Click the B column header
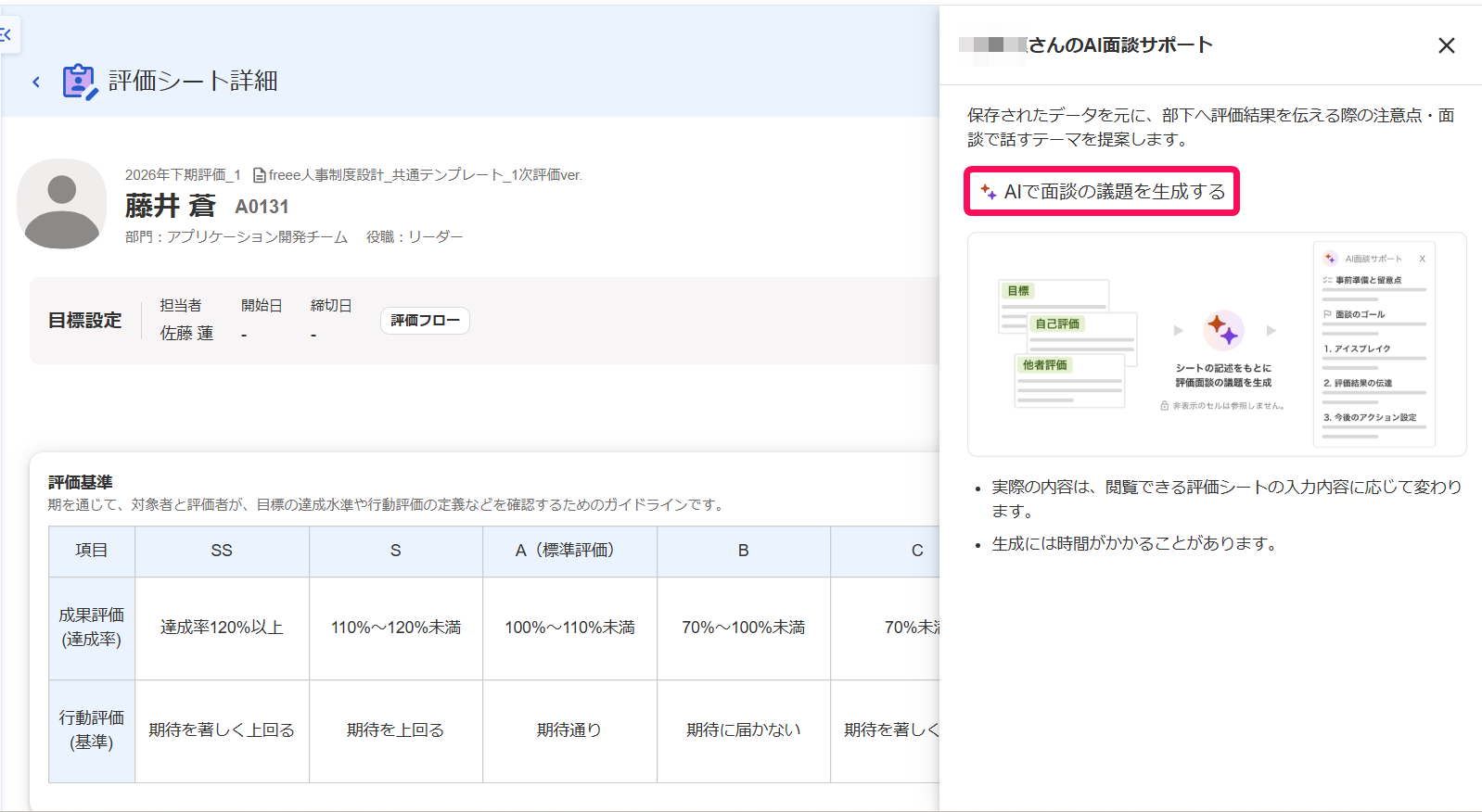Screen dimensions: 1482x812 pyautogui.click(x=744, y=551)
